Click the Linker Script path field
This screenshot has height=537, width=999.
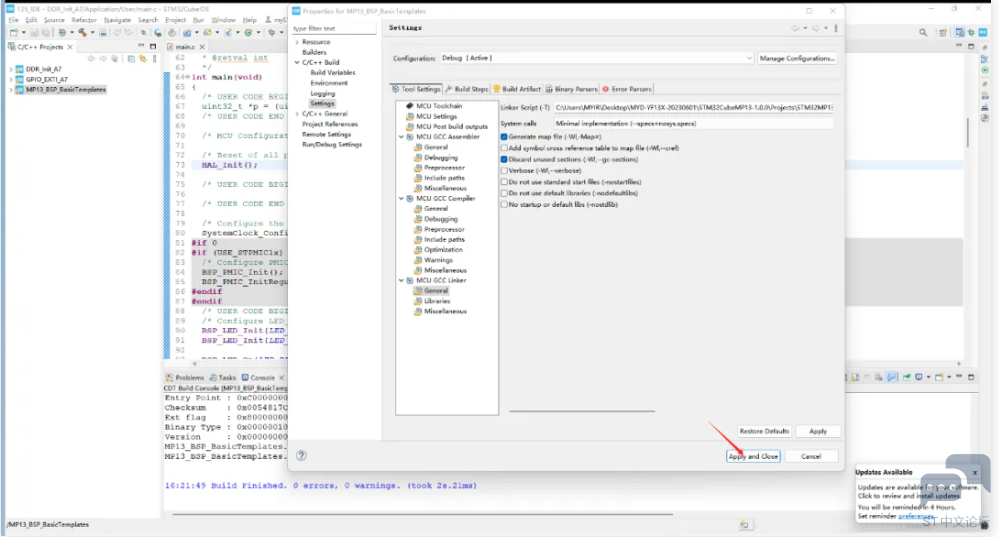(x=693, y=108)
